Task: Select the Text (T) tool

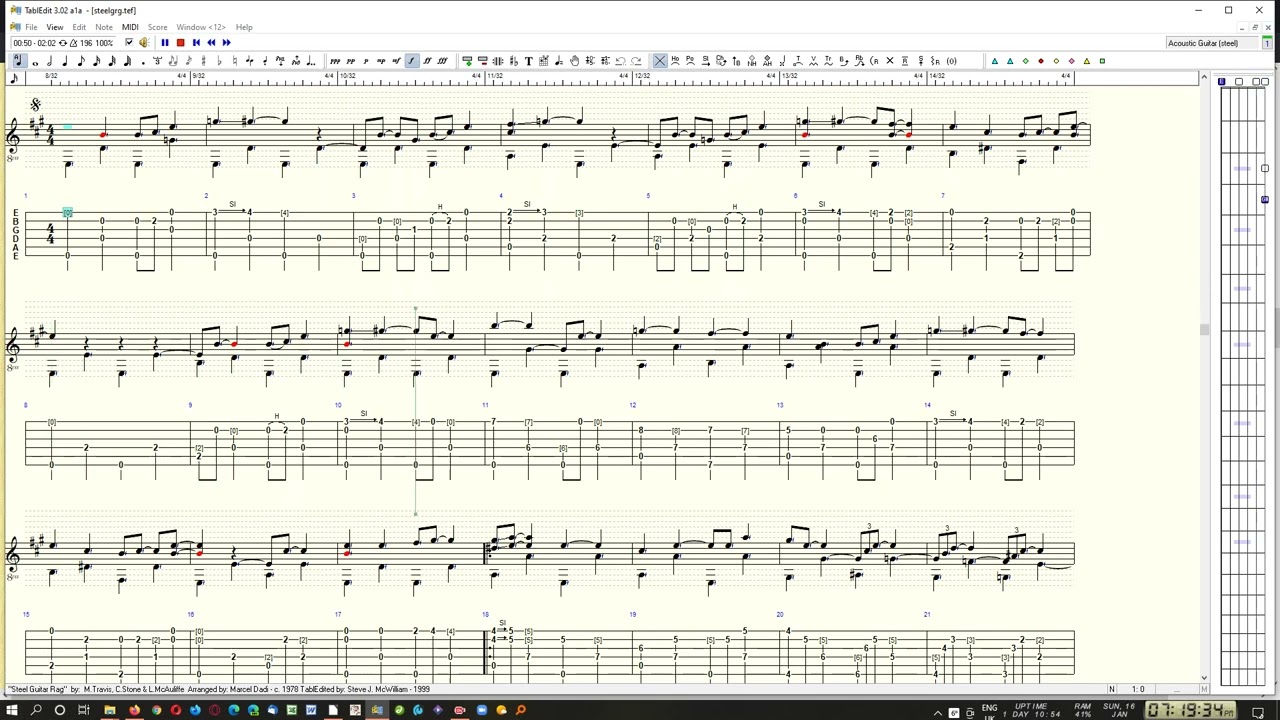Action: [x=528, y=61]
